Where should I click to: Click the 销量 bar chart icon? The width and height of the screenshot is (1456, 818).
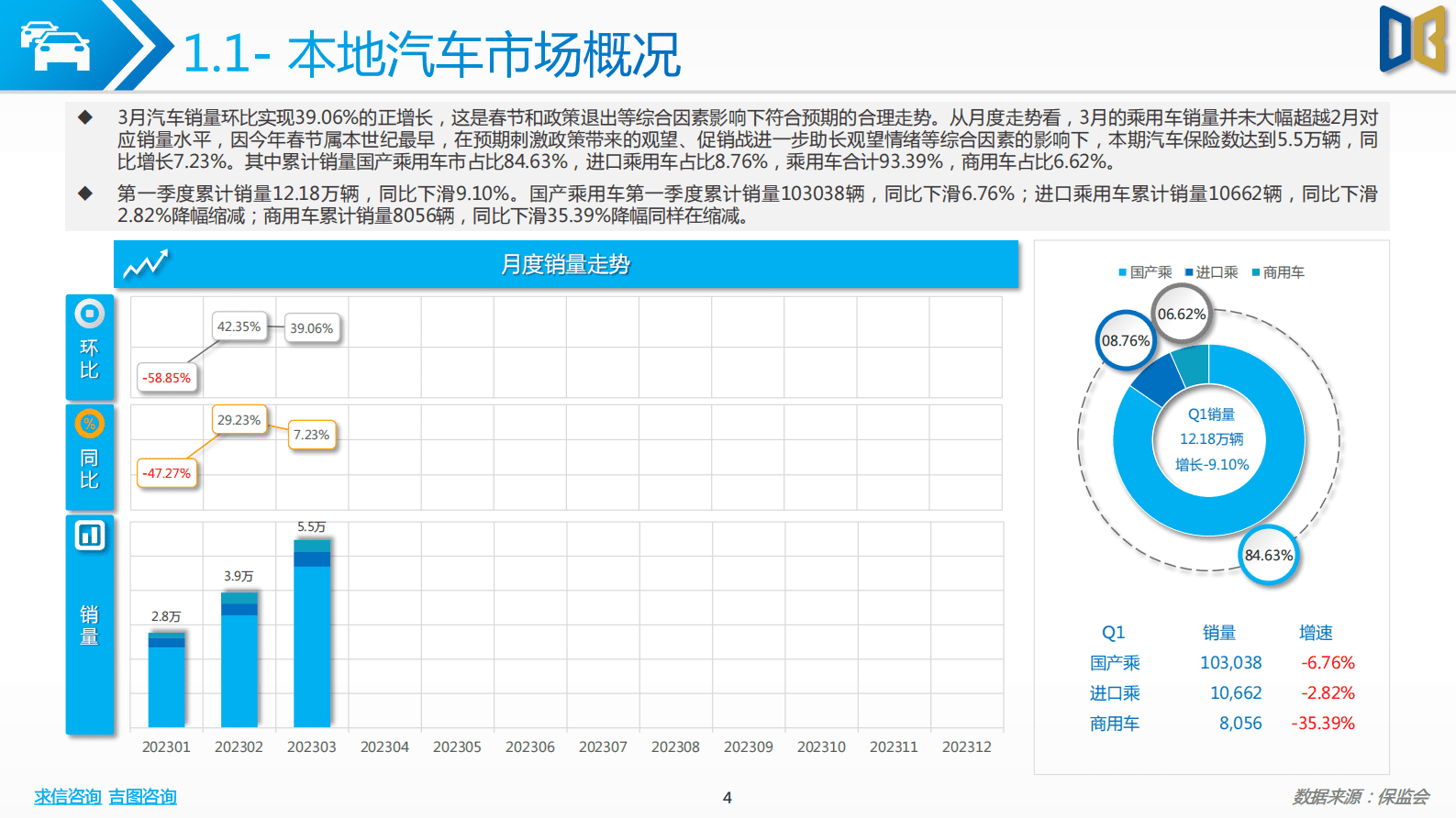(89, 535)
